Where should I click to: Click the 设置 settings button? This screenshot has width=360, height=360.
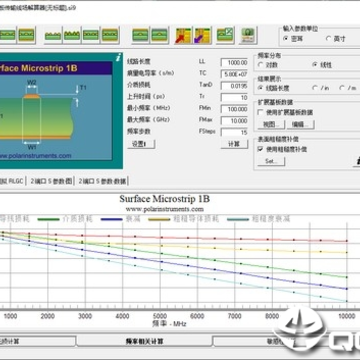(141, 144)
